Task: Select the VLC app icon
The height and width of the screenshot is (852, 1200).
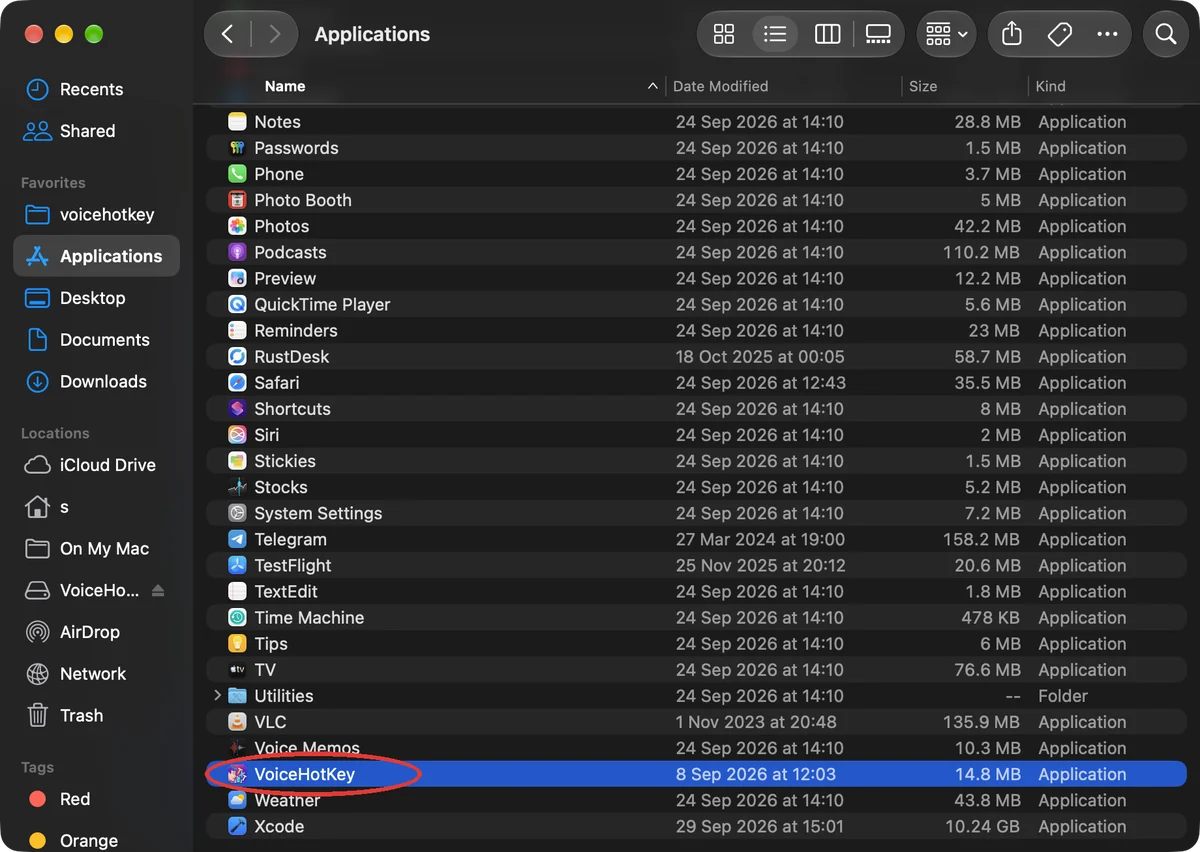Action: point(237,722)
